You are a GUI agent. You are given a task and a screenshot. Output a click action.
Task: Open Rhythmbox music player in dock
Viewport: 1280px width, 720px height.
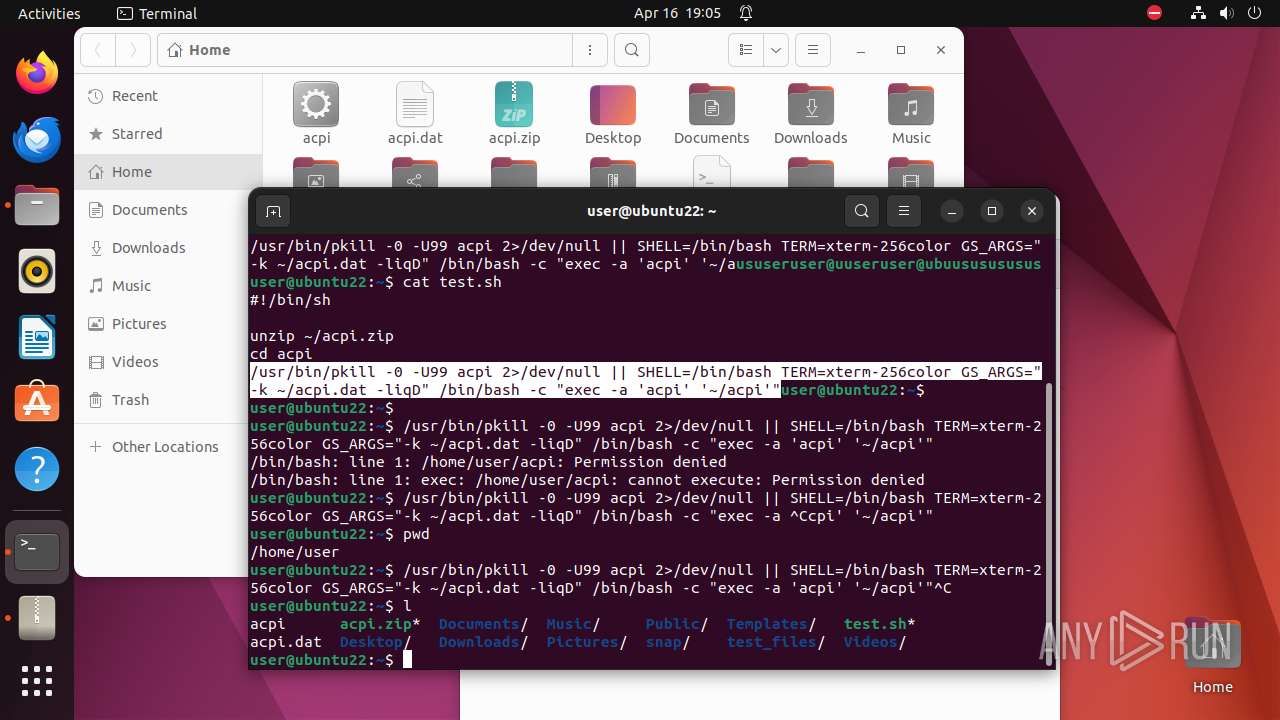pos(37,271)
